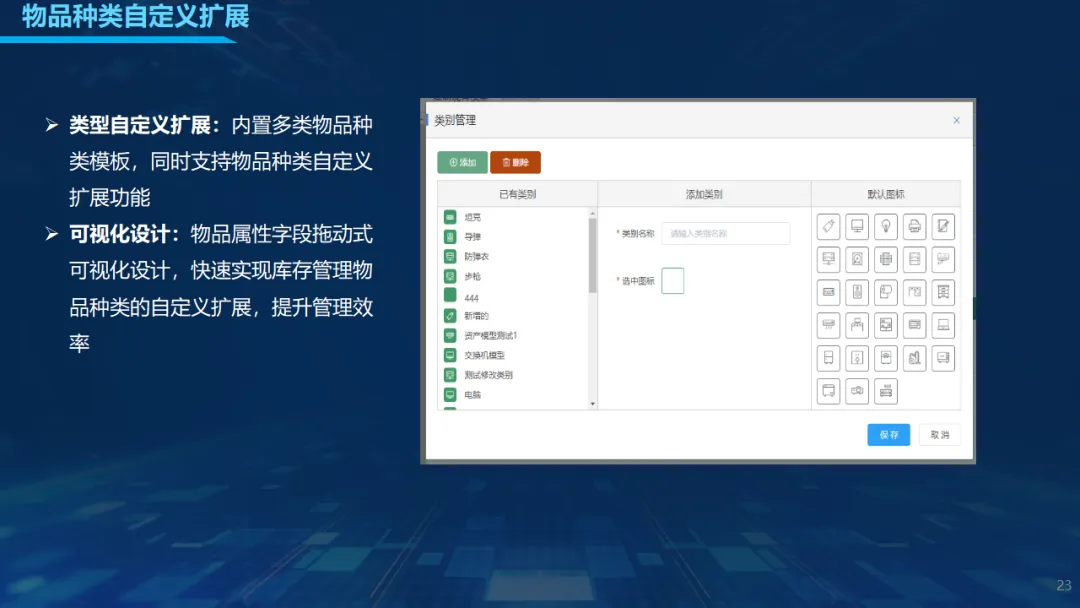Focus the 类别名称 input field

tap(726, 233)
